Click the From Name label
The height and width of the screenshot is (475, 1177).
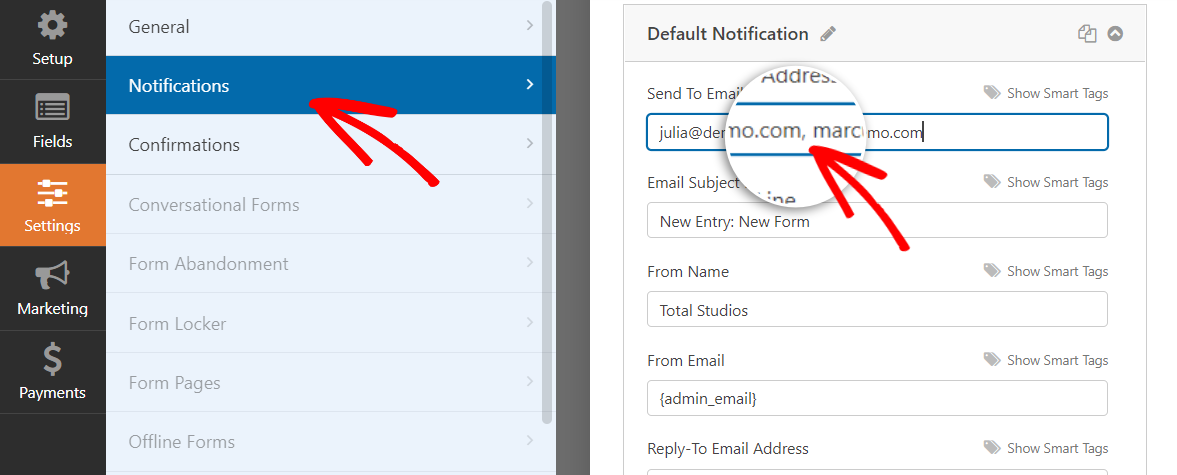[688, 272]
